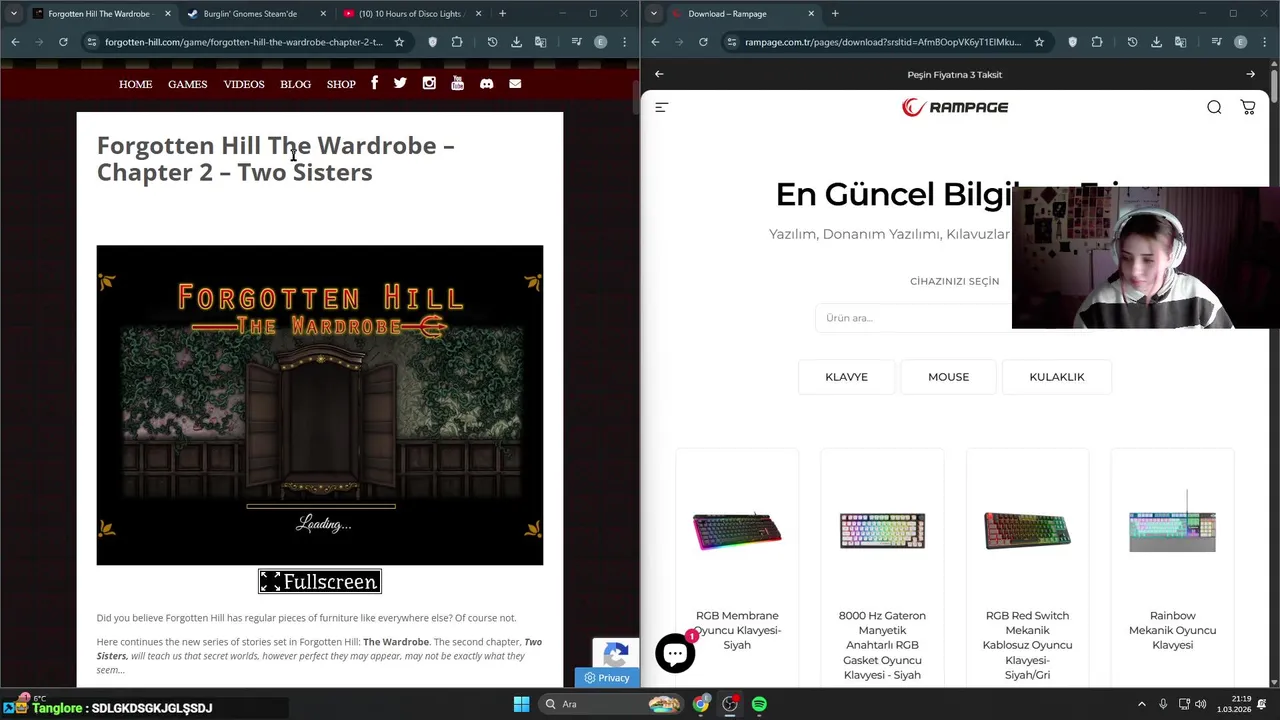Open VIDEOS in Forgotten Hill menu
Image resolution: width=1280 pixels, height=720 pixels.
244,84
